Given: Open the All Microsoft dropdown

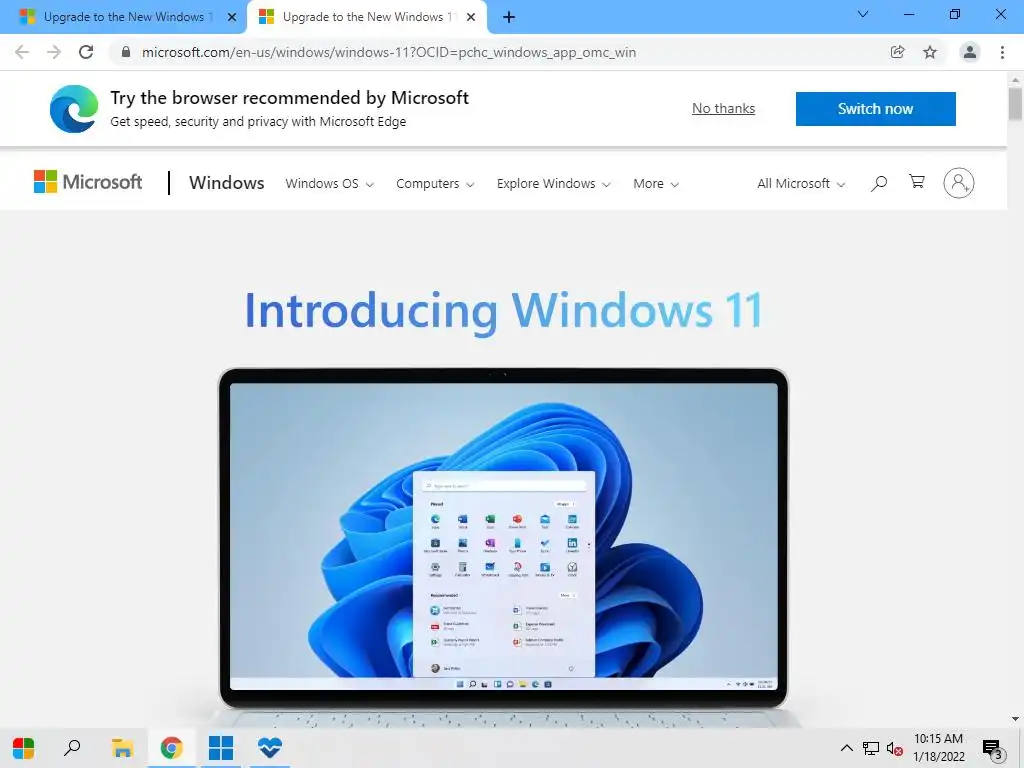Looking at the screenshot, I should click(801, 184).
